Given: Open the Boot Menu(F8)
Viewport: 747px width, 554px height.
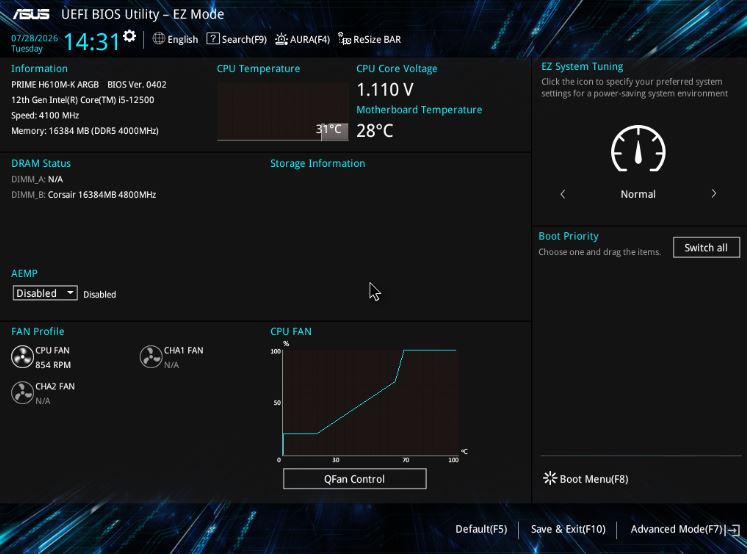Looking at the screenshot, I should 585,479.
